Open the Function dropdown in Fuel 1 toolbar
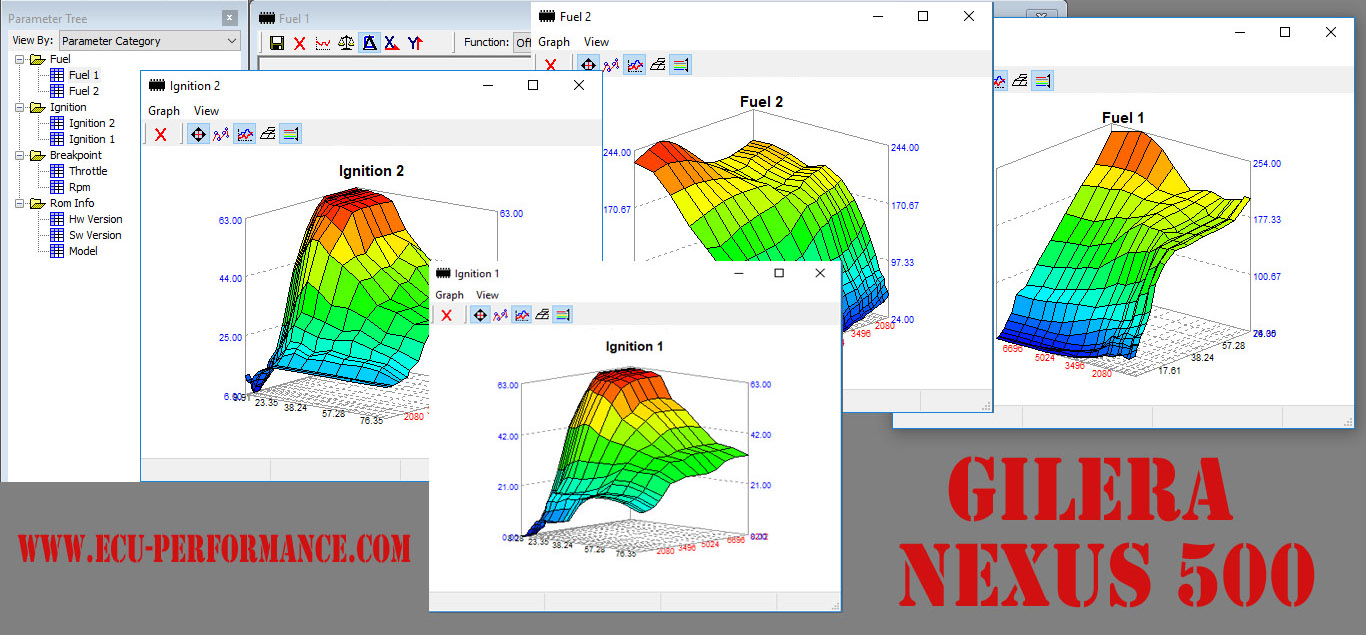The width and height of the screenshot is (1366, 635). [523, 42]
